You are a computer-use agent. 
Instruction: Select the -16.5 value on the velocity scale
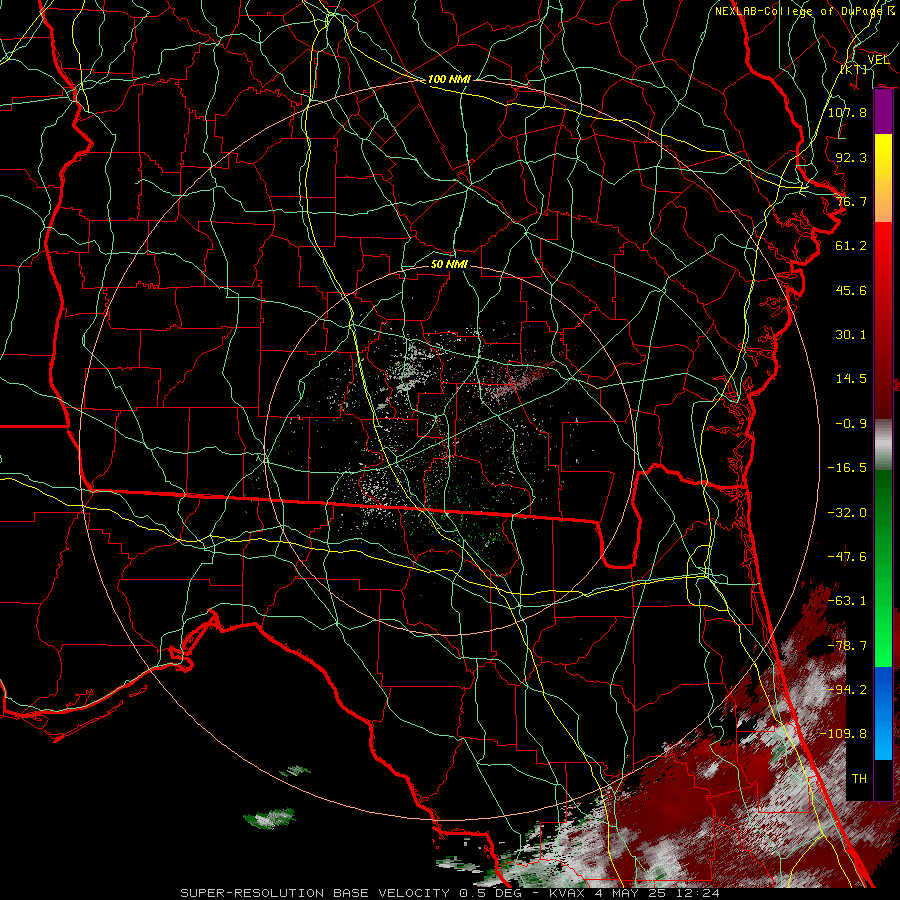[x=847, y=468]
